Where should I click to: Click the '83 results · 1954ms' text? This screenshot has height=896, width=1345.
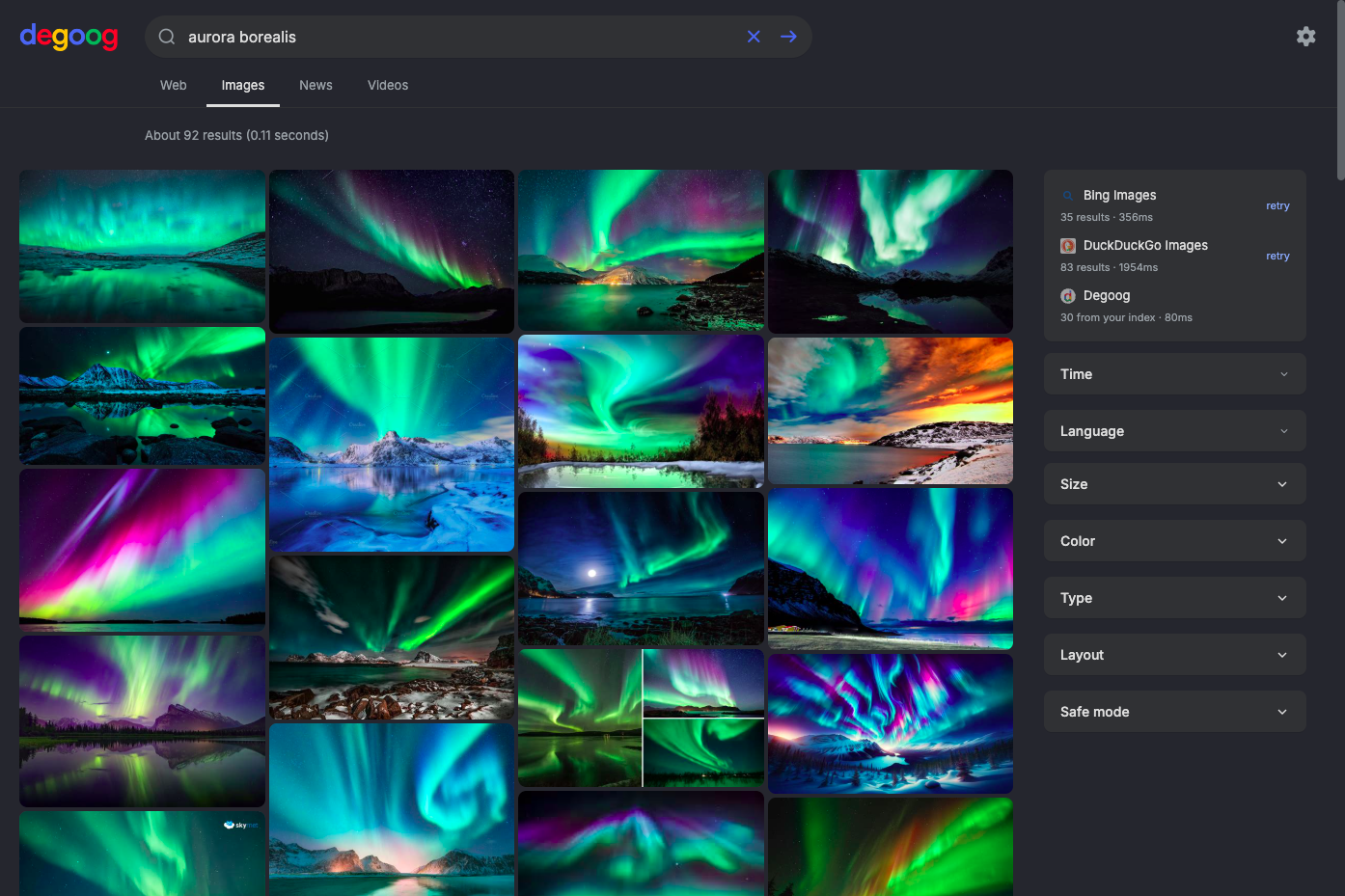point(1110,267)
